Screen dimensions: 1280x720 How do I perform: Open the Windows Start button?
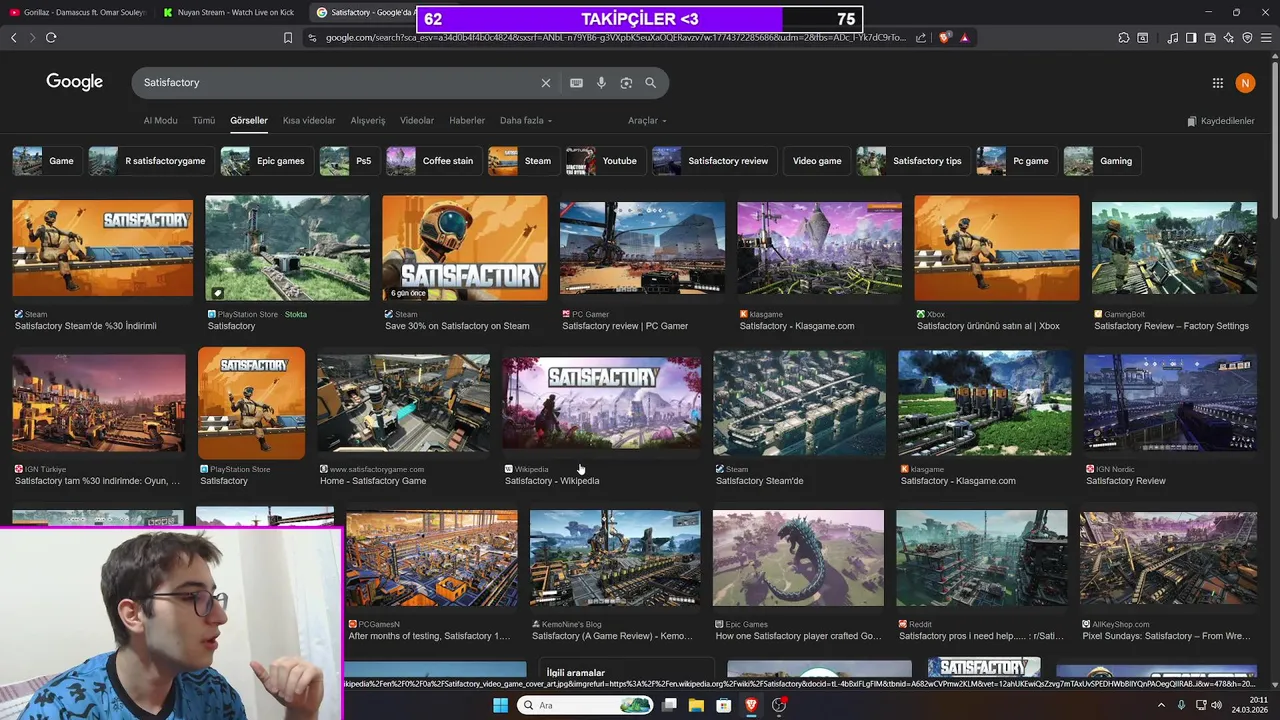coord(500,705)
